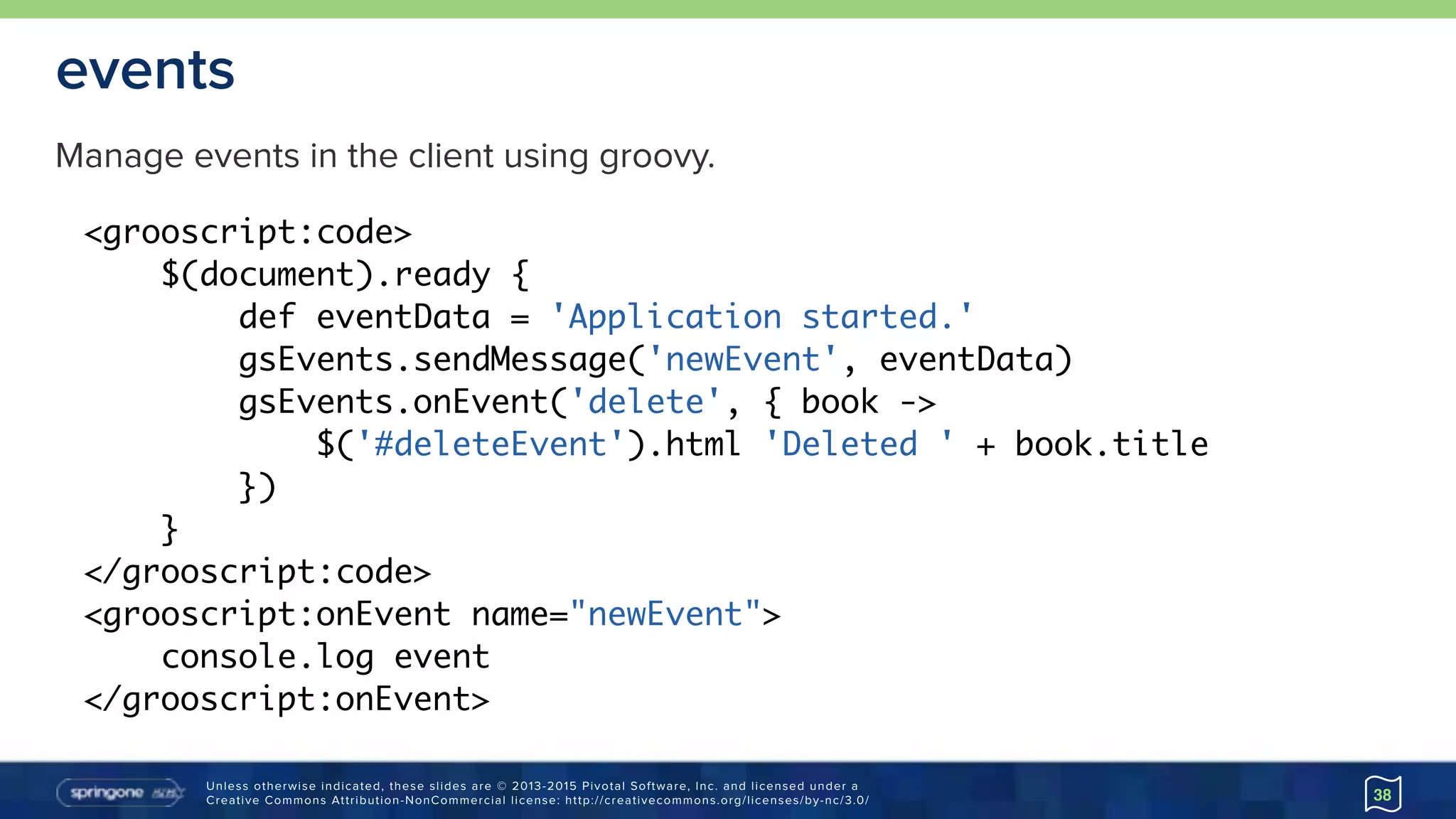Viewport: 1456px width, 819px height.
Task: Click the "newEvent" name attribute value
Action: (x=665, y=615)
